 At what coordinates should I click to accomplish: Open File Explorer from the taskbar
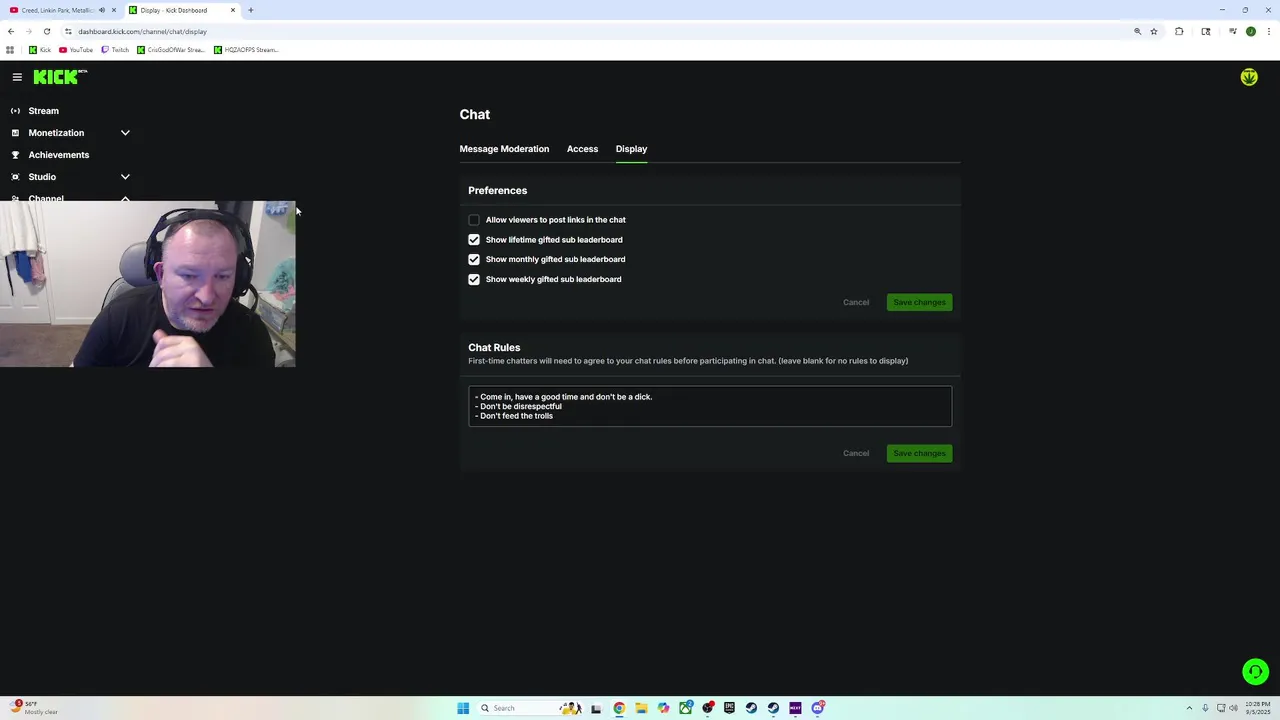(641, 708)
